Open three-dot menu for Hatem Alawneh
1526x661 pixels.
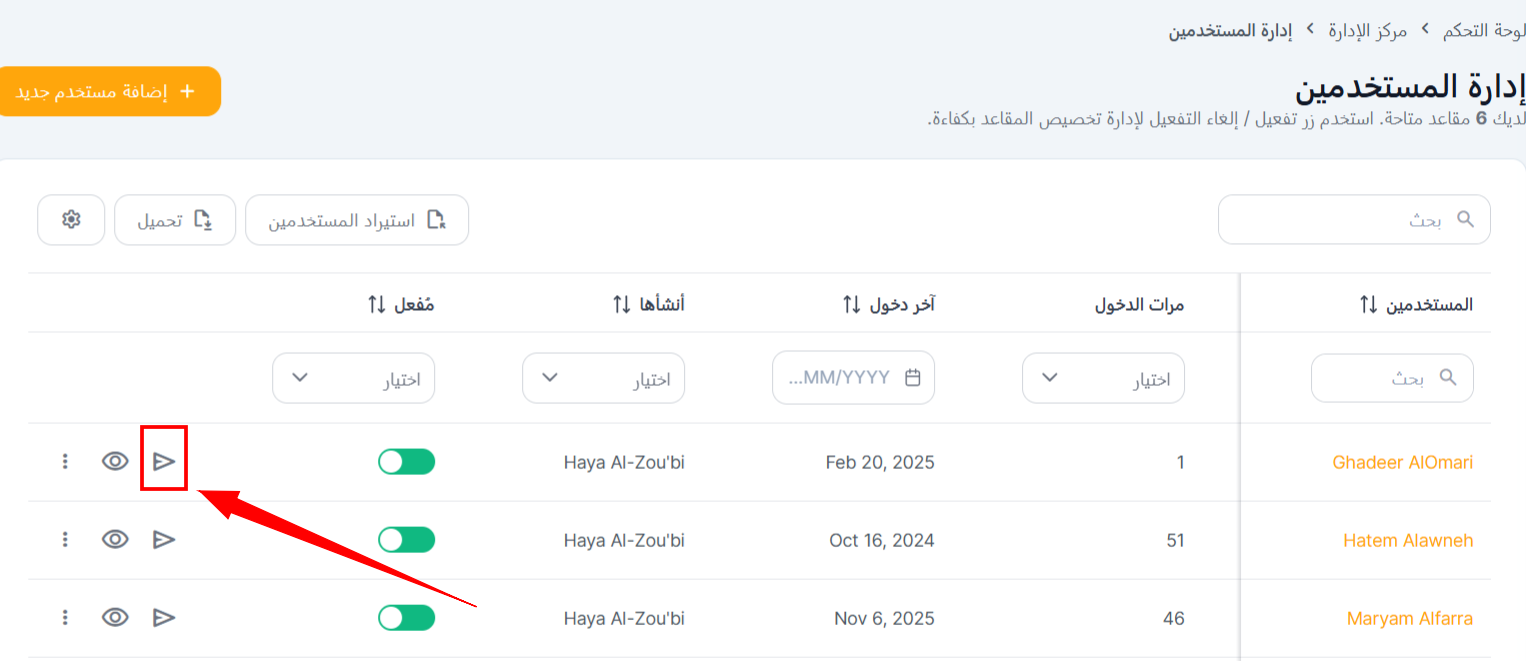click(65, 540)
